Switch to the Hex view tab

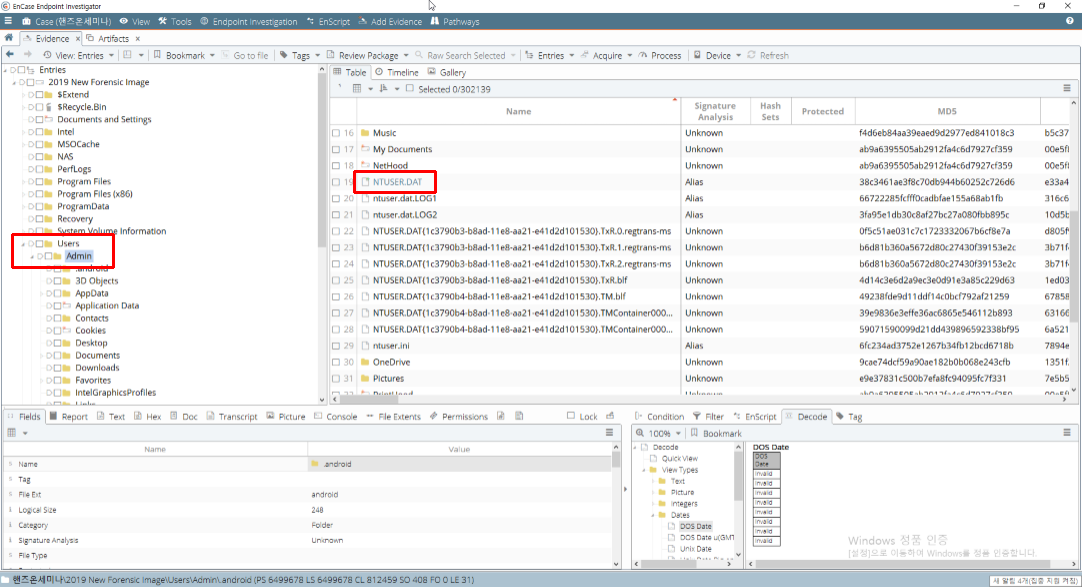pyautogui.click(x=148, y=417)
